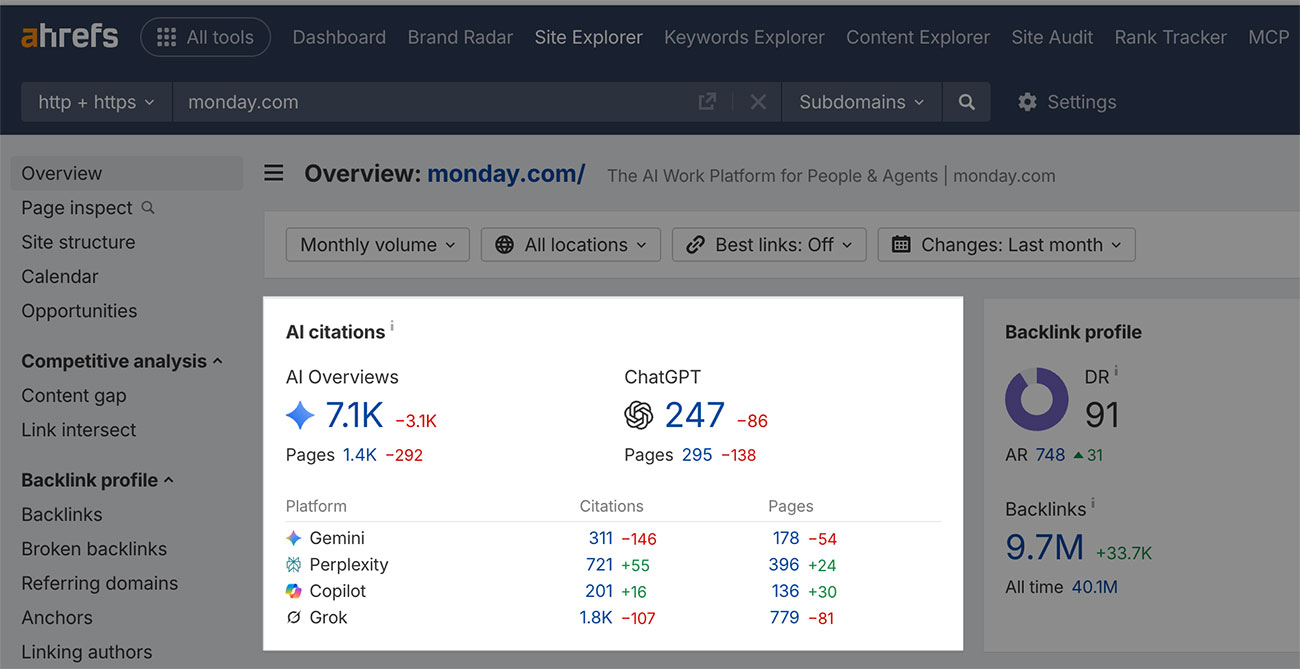Expand Best links: Off dropdown
The height and width of the screenshot is (669, 1300).
pos(768,245)
